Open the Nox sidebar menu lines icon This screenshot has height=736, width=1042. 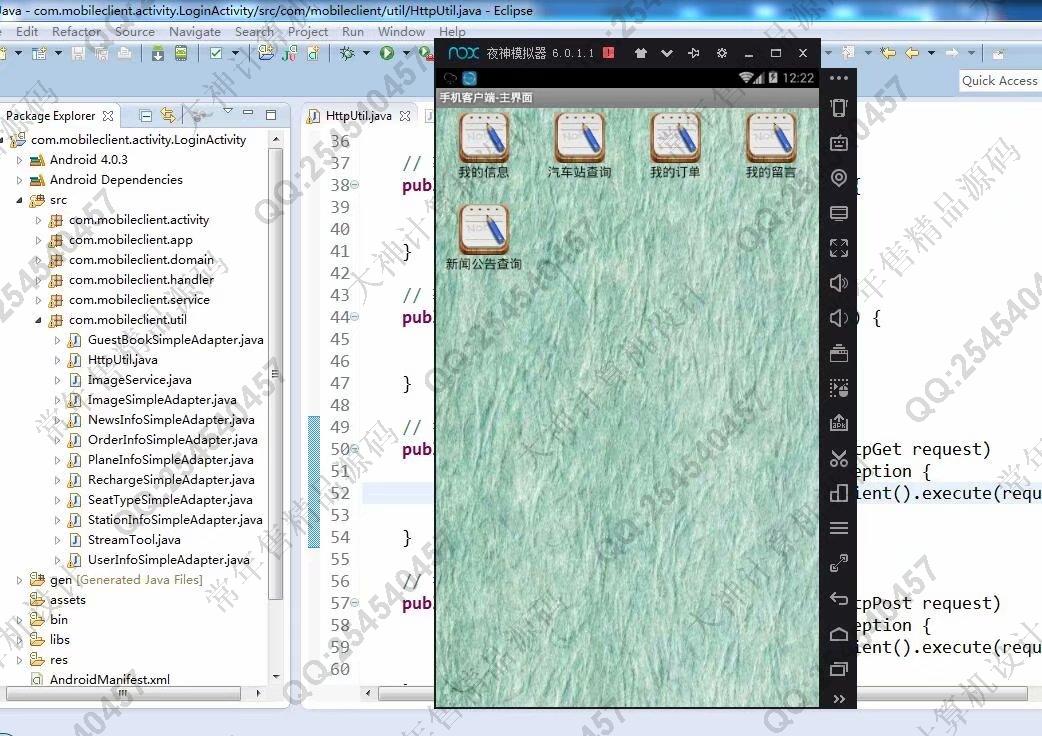(x=839, y=528)
